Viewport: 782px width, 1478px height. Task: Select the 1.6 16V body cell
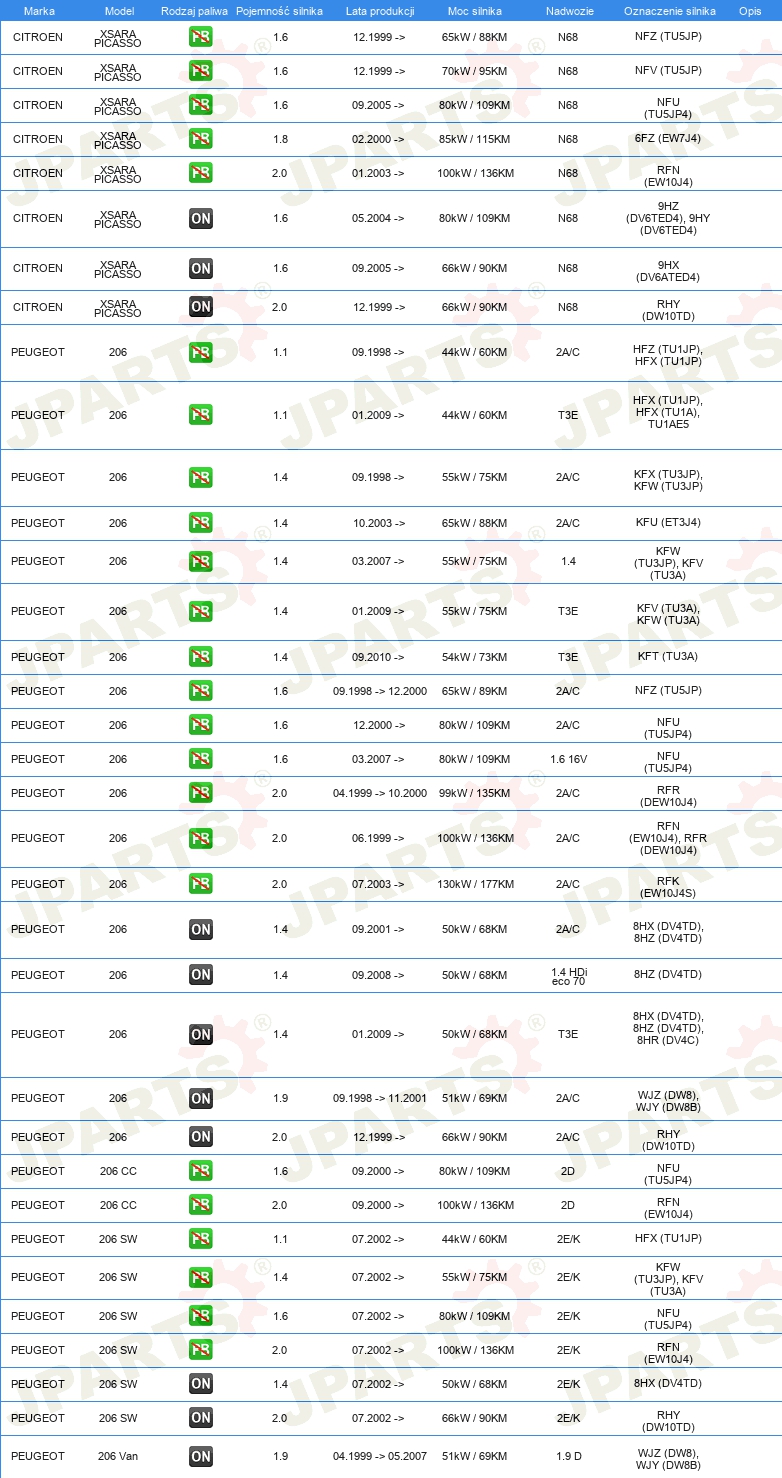[568, 759]
